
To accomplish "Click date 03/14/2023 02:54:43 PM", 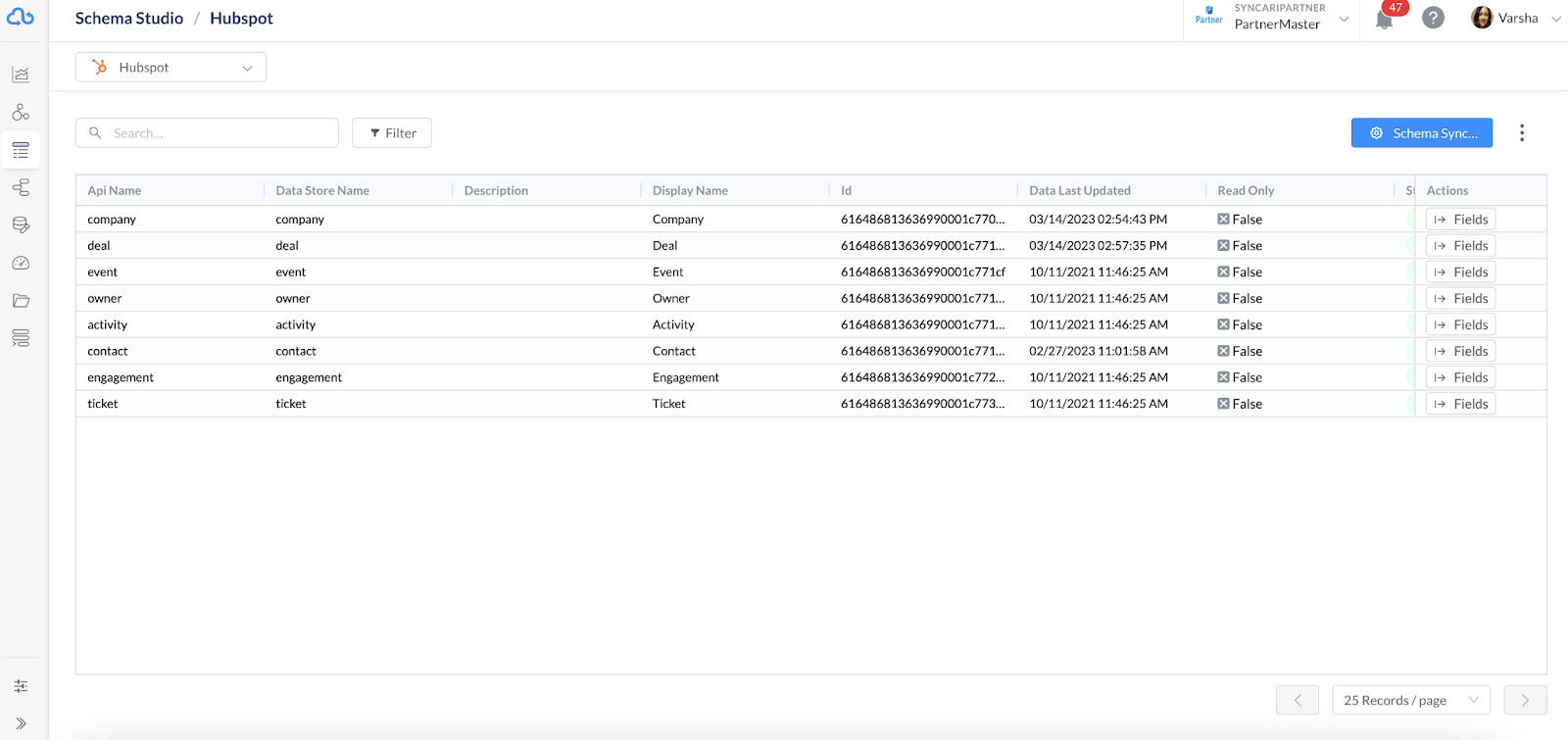I will (x=1099, y=220).
